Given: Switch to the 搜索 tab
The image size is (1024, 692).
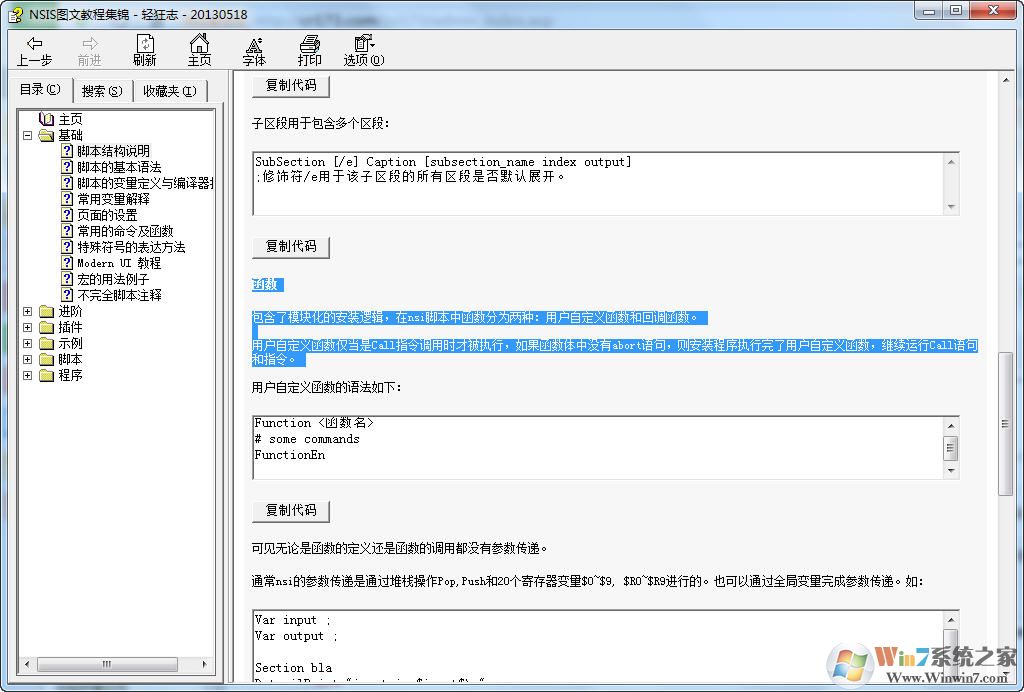Looking at the screenshot, I should coord(102,91).
